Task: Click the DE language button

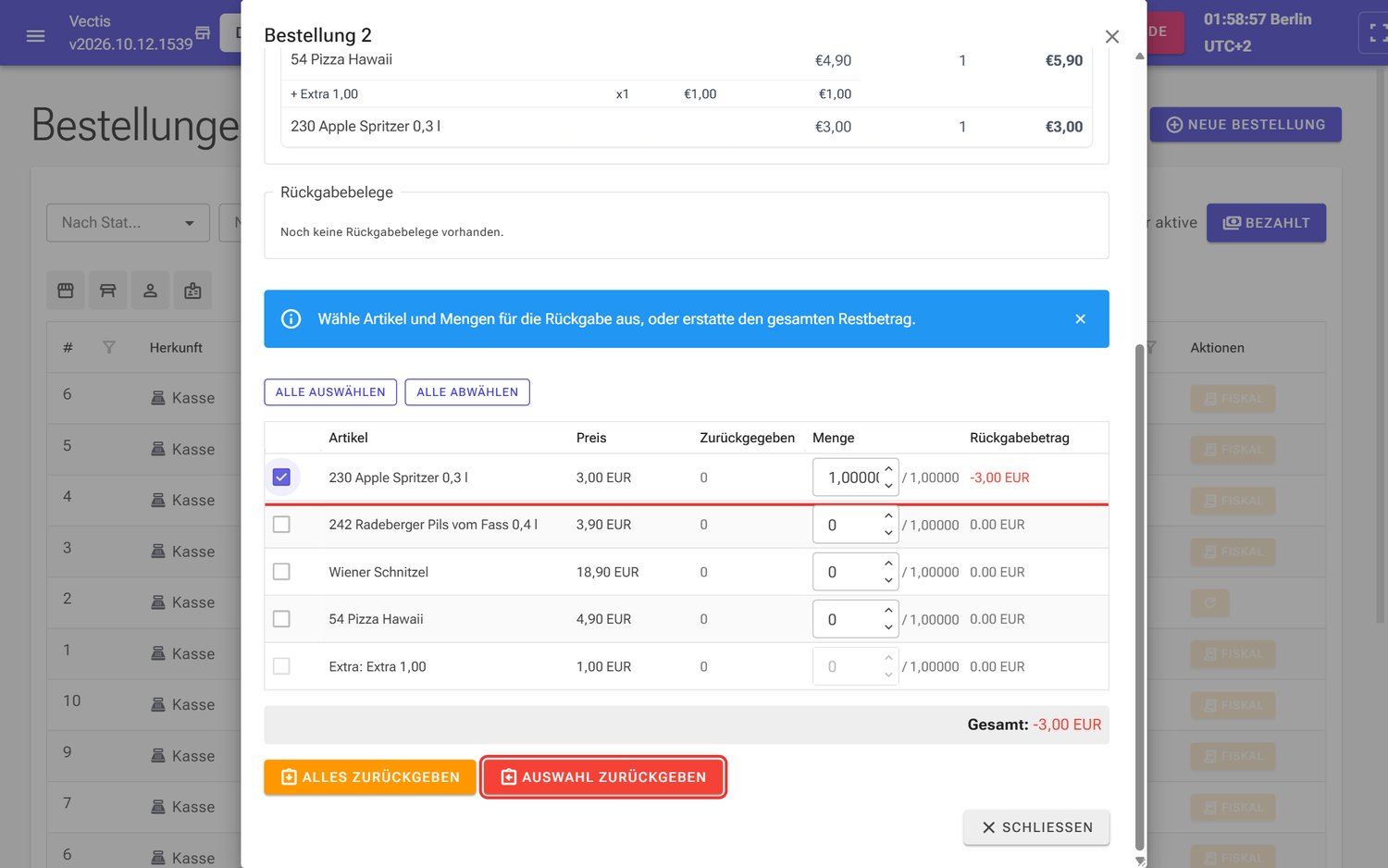Action: 1165,31
